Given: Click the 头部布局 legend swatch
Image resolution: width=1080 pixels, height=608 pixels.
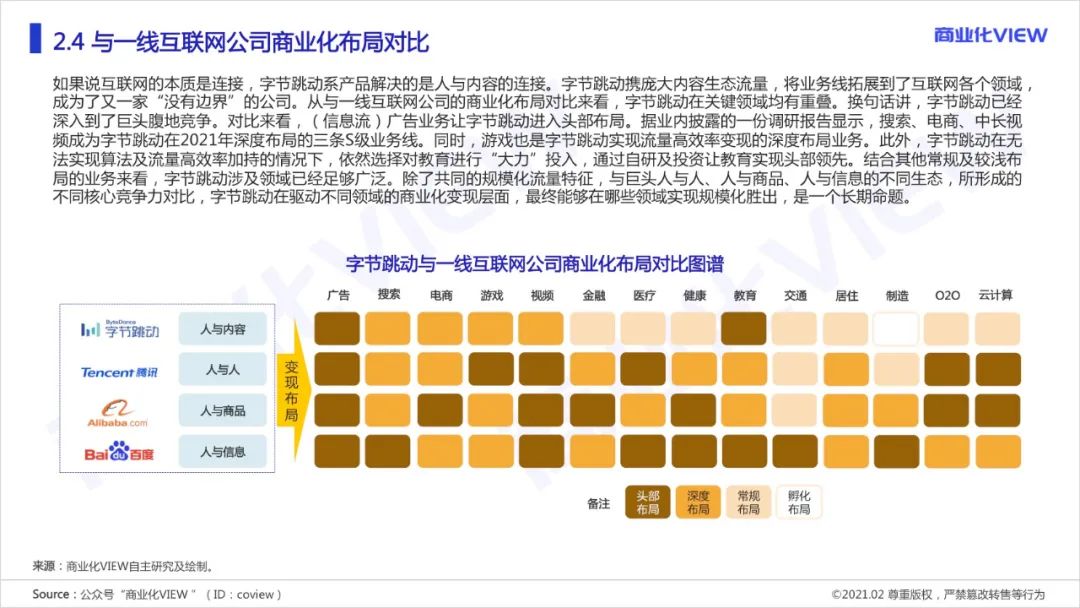Looking at the screenshot, I should (x=647, y=502).
